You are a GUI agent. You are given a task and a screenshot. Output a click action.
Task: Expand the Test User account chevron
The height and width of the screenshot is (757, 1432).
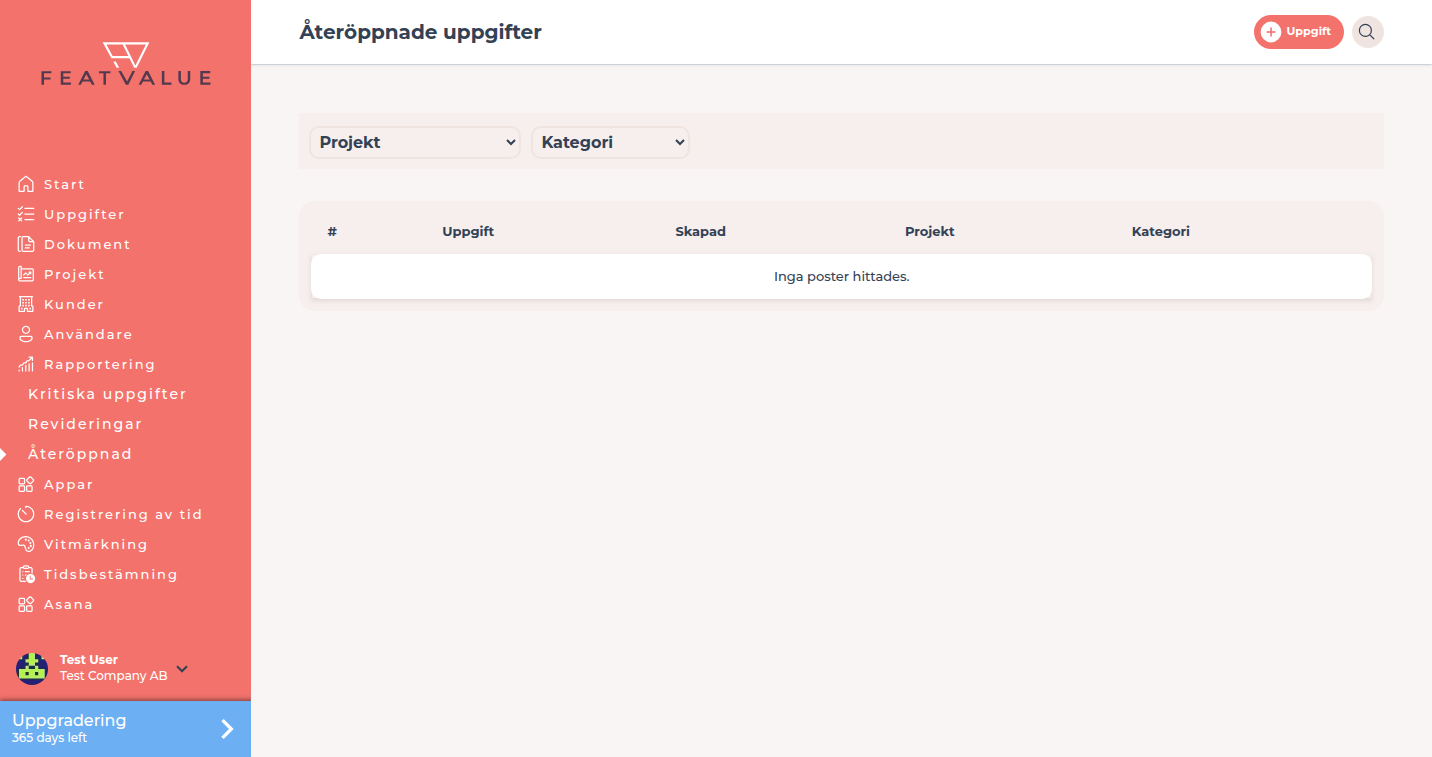(x=182, y=669)
